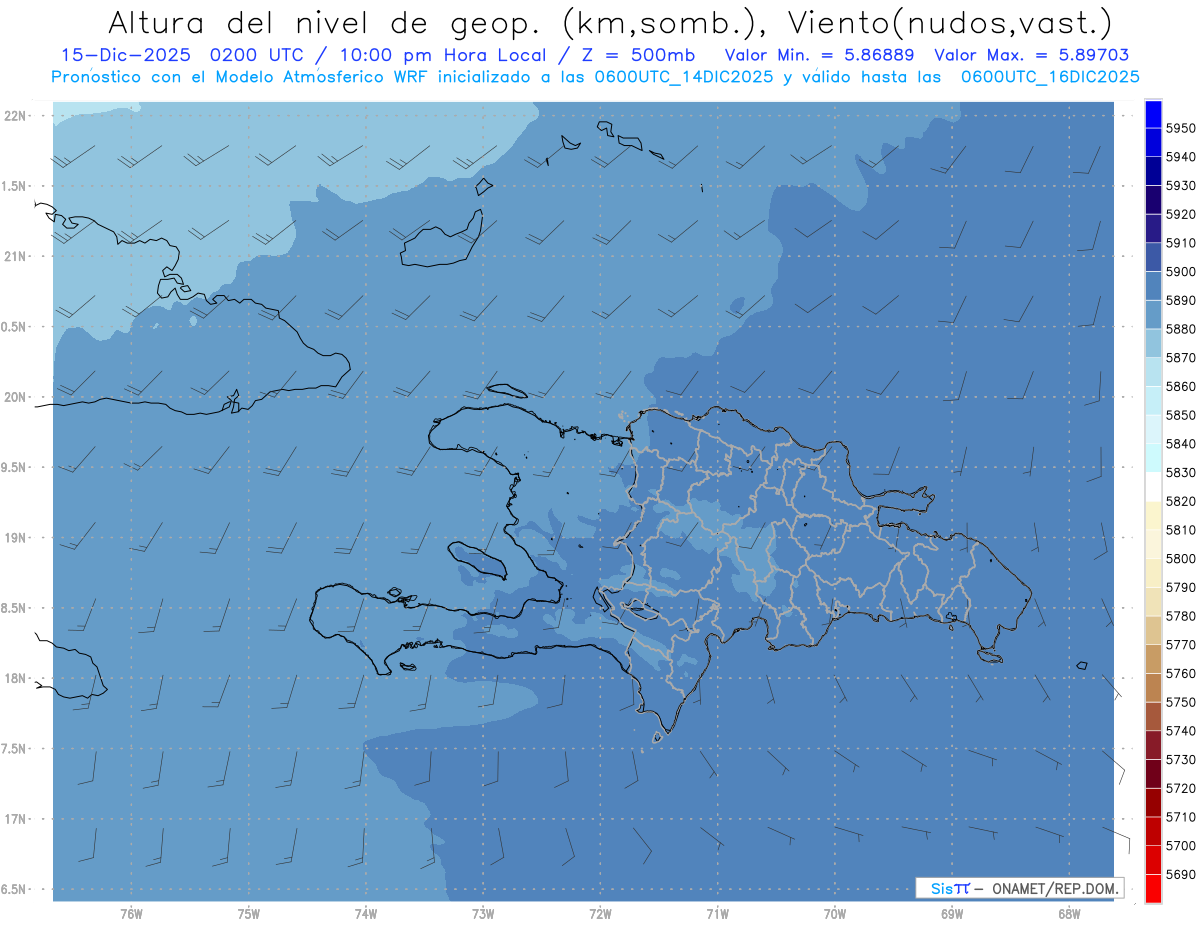Click the '74W' longitude label
Image resolution: width=1200 pixels, height=927 pixels.
[x=366, y=914]
